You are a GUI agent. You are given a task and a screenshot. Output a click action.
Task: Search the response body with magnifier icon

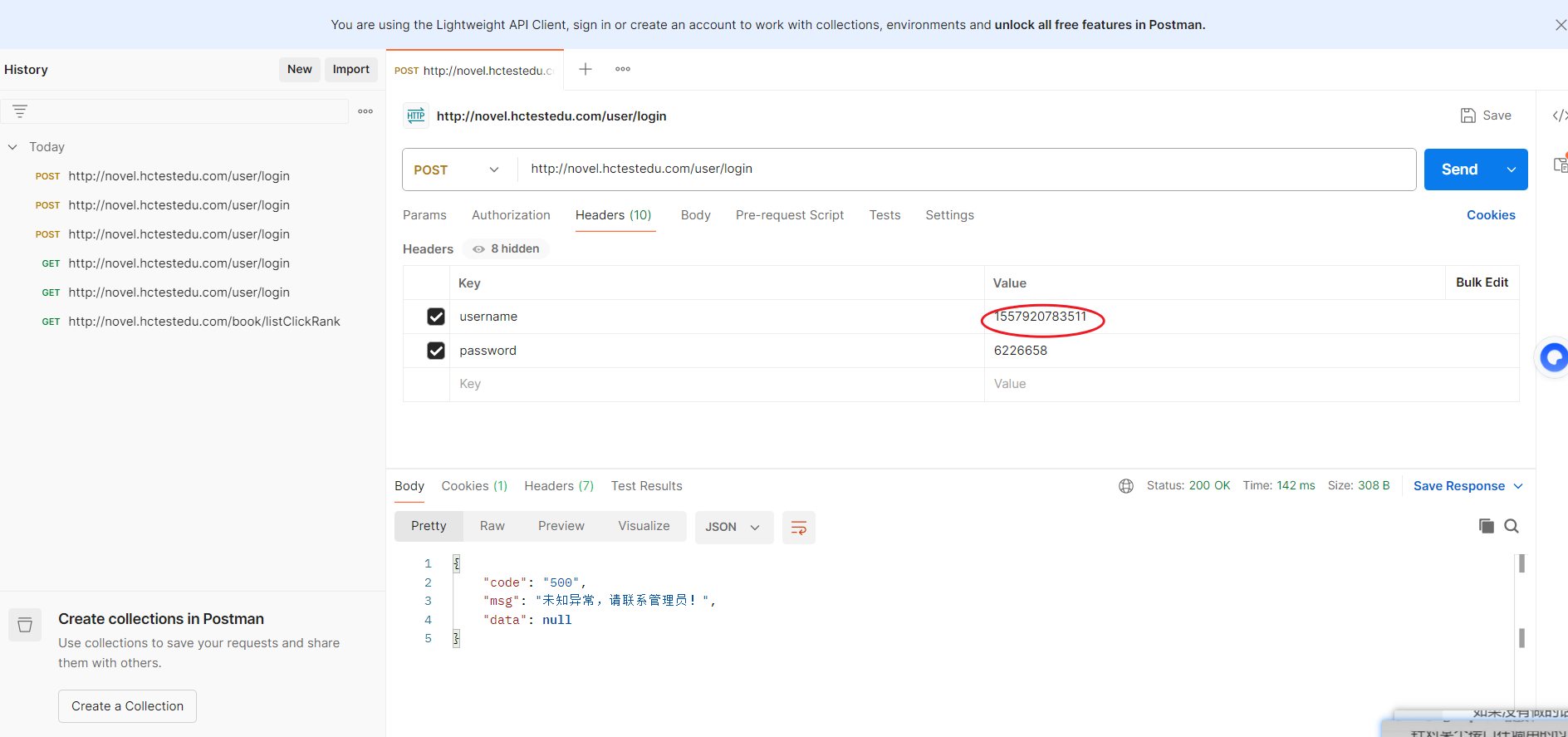coord(1512,526)
